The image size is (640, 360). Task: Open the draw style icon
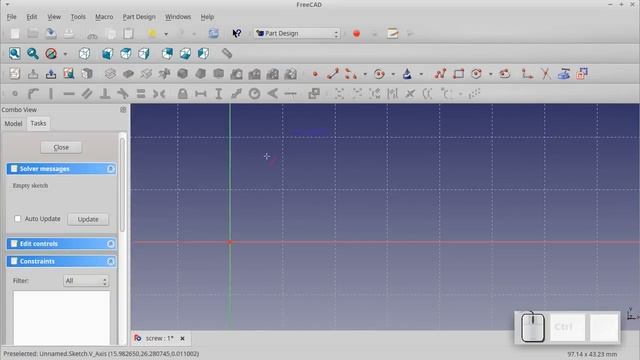51,53
